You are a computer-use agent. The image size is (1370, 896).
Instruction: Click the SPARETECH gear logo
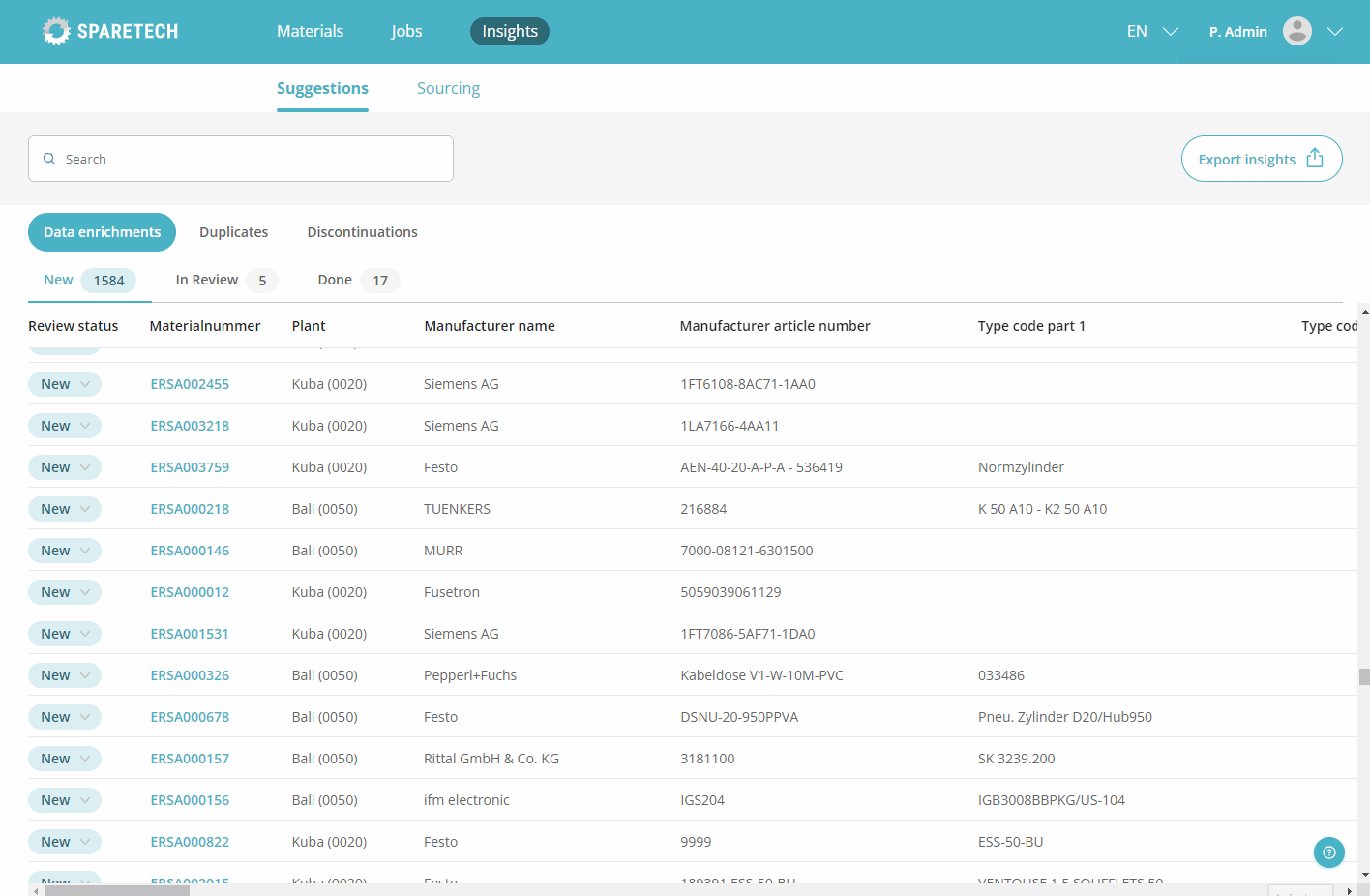[57, 32]
